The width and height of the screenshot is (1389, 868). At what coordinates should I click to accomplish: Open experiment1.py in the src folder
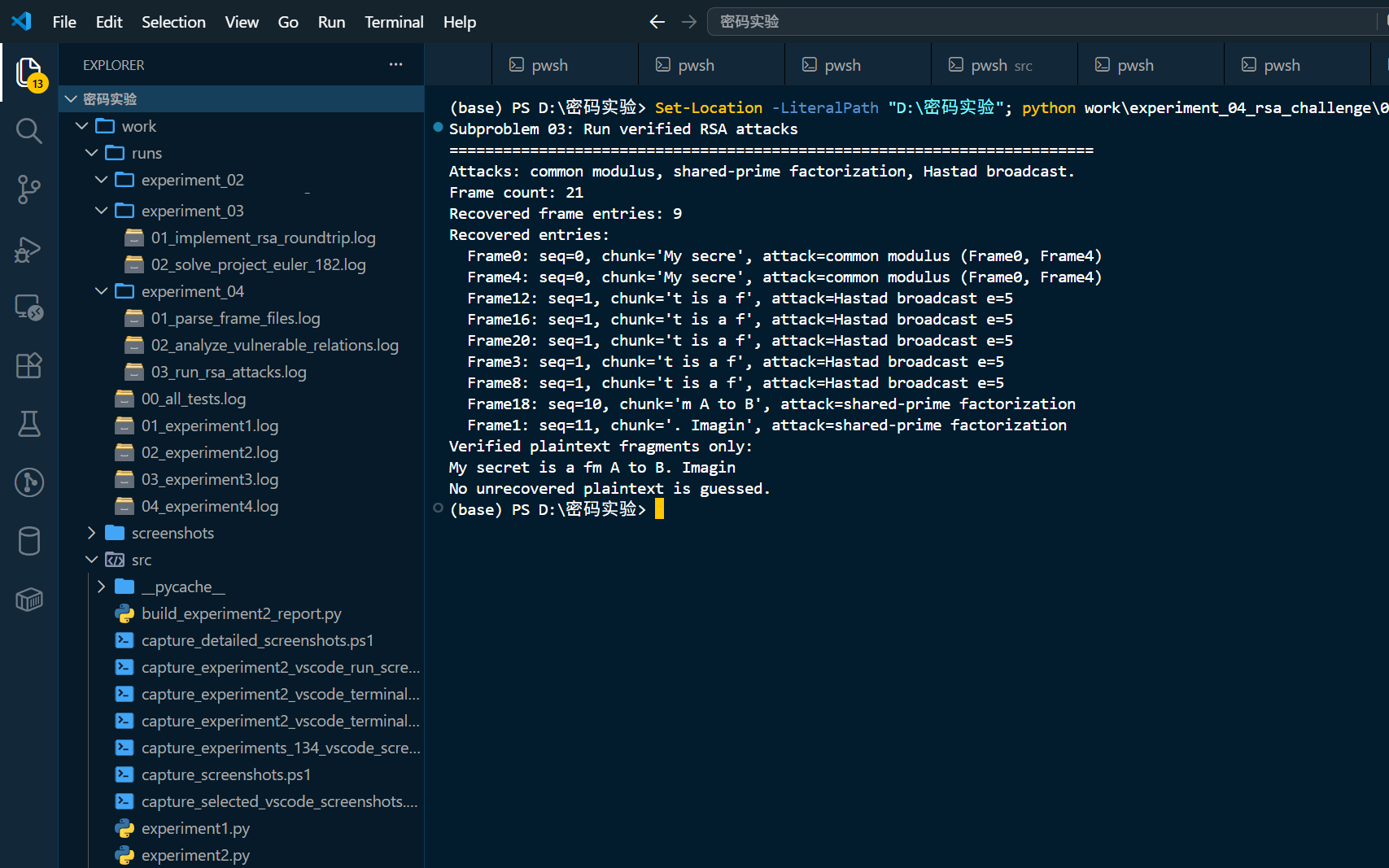pyautogui.click(x=195, y=828)
